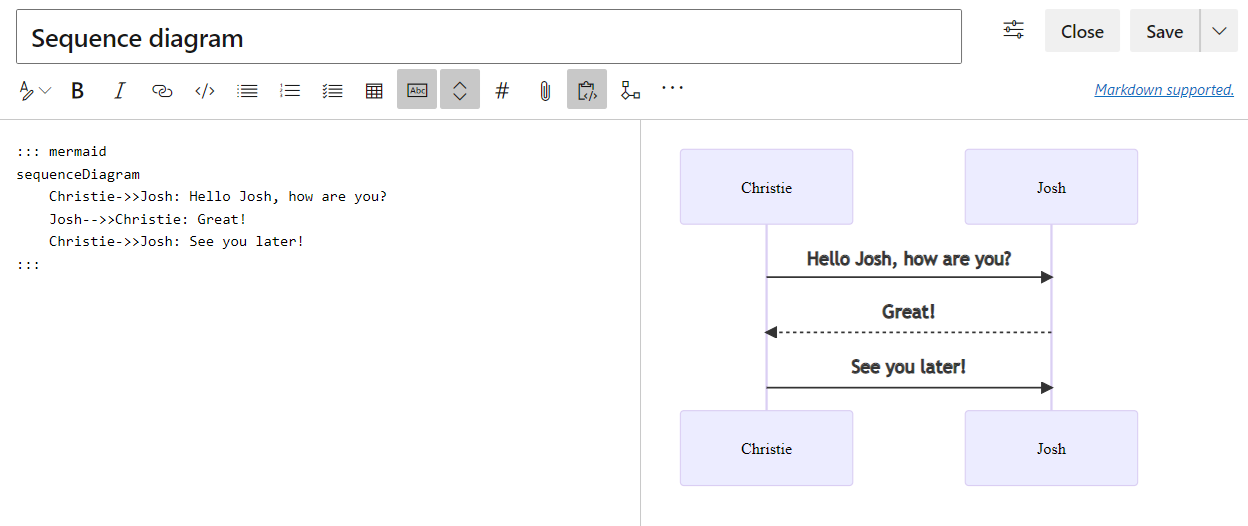Open page settings sliders icon
Screen dimensions: 1248x526
[1014, 30]
